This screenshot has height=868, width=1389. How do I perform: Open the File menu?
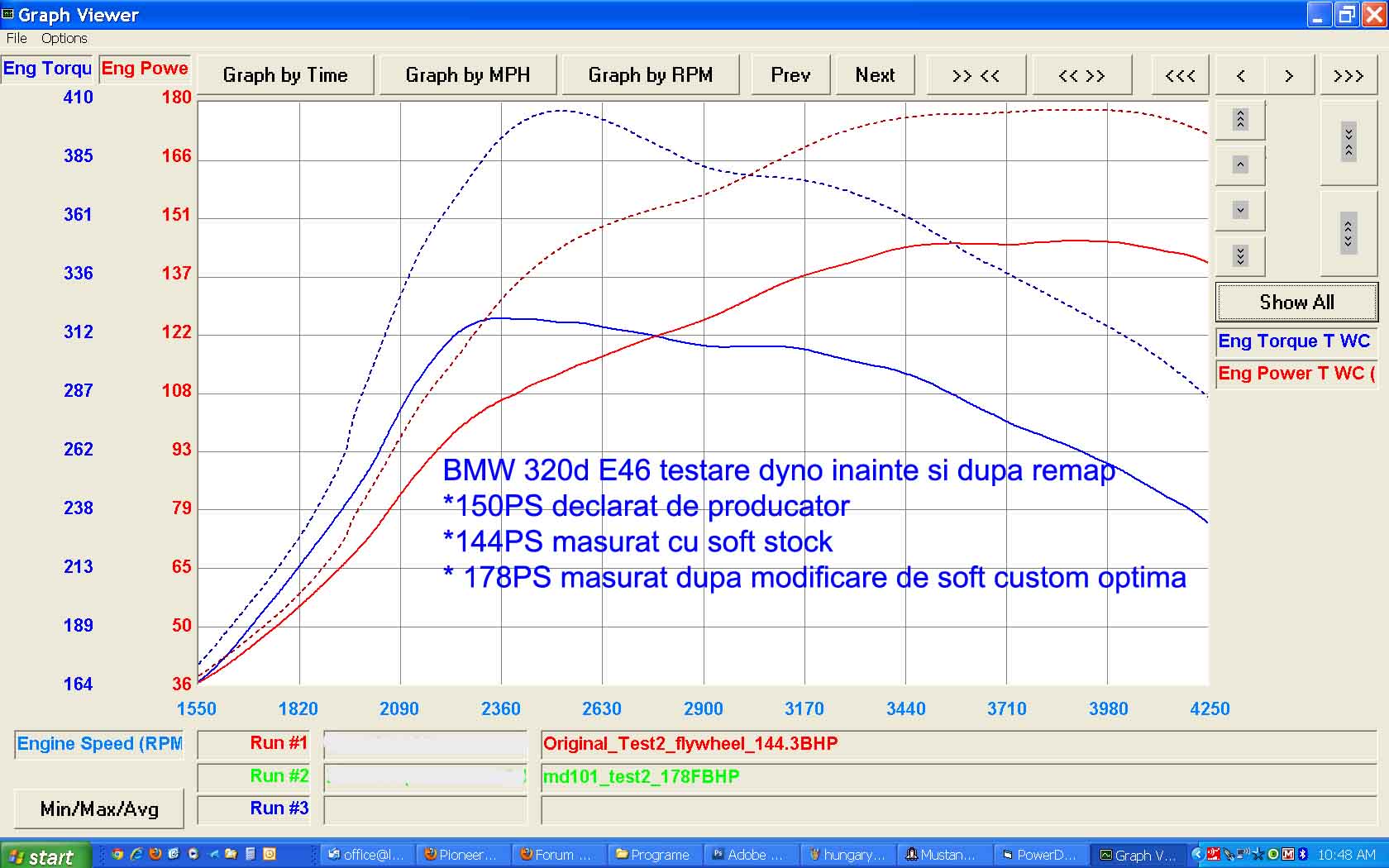point(17,38)
